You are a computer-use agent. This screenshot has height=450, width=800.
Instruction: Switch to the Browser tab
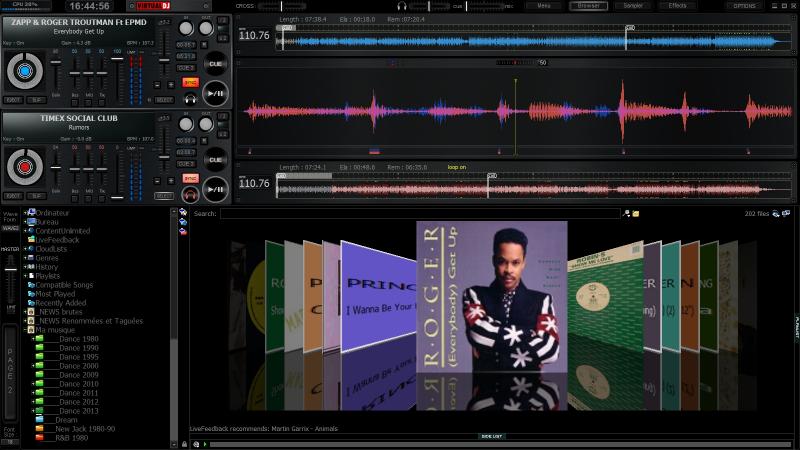[x=588, y=6]
